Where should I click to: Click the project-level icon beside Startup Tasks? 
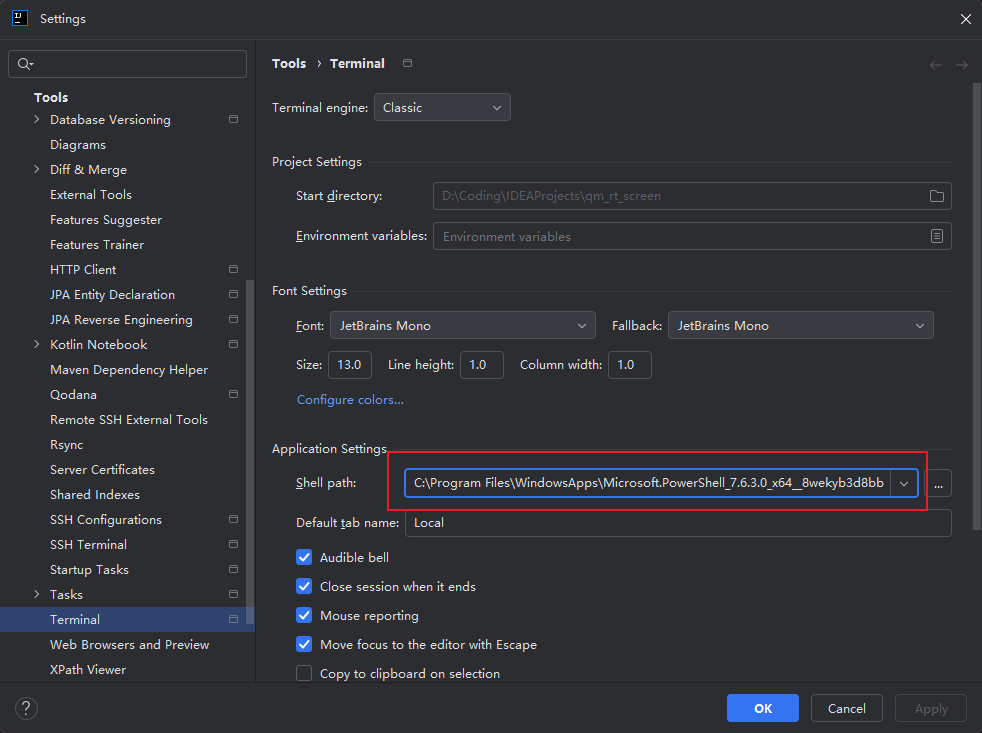tap(234, 569)
